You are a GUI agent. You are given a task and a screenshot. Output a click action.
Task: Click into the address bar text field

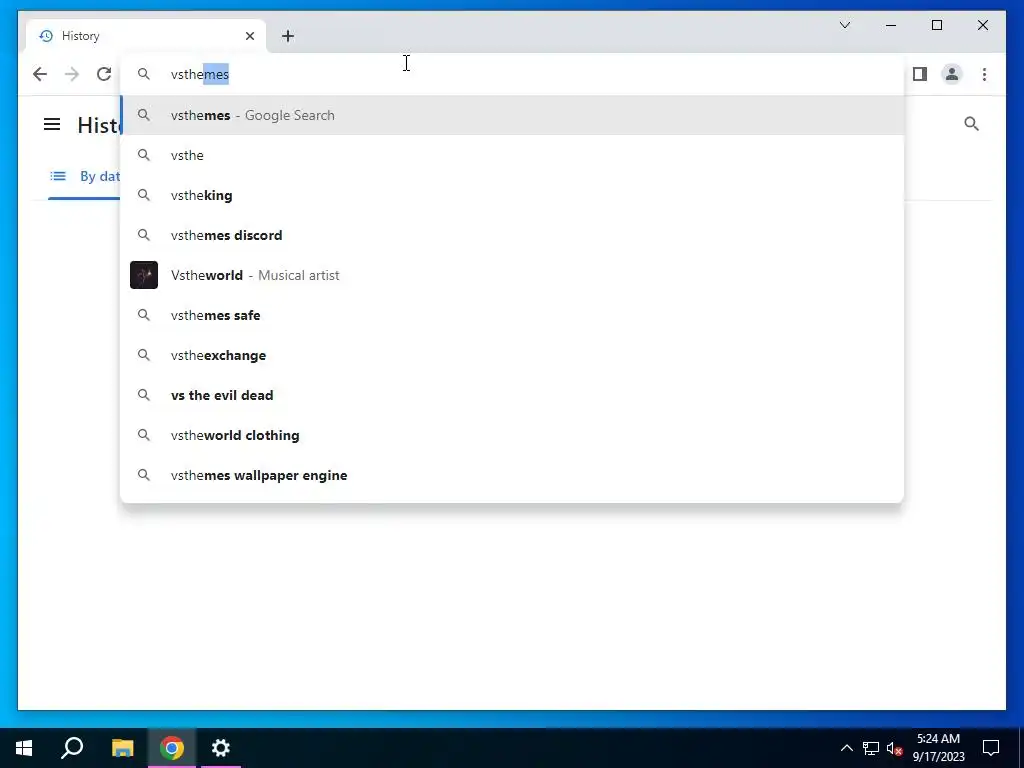[x=512, y=74]
